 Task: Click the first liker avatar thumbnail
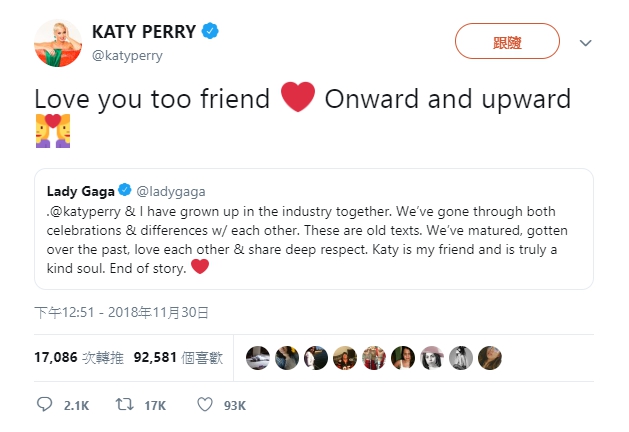(x=258, y=356)
